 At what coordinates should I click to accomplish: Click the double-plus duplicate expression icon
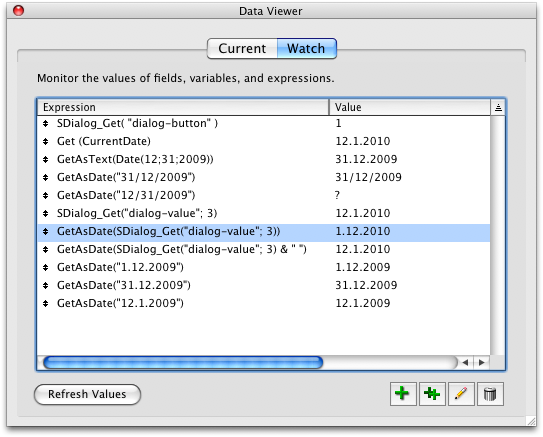coord(432,394)
